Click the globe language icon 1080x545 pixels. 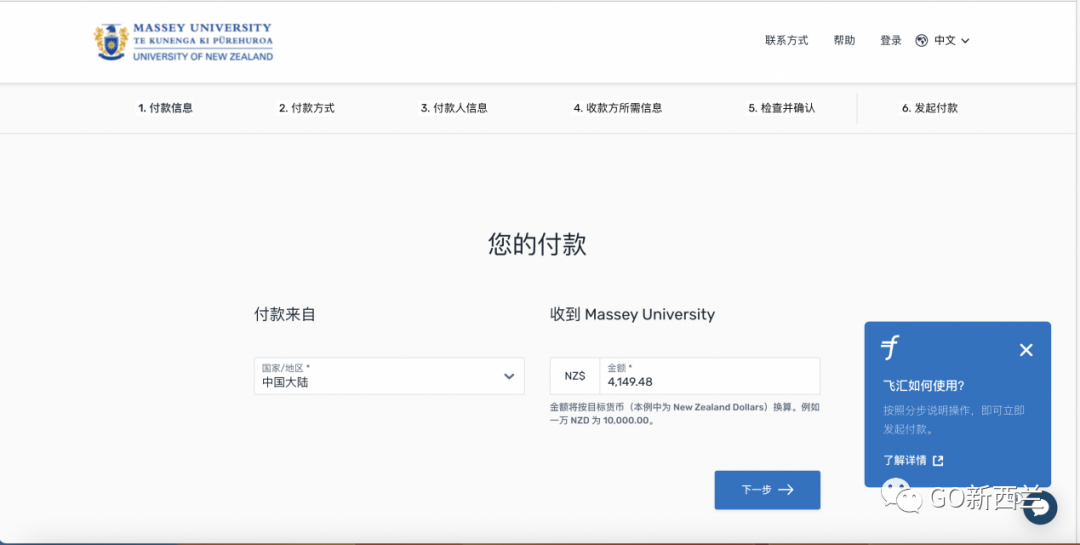[922, 41]
